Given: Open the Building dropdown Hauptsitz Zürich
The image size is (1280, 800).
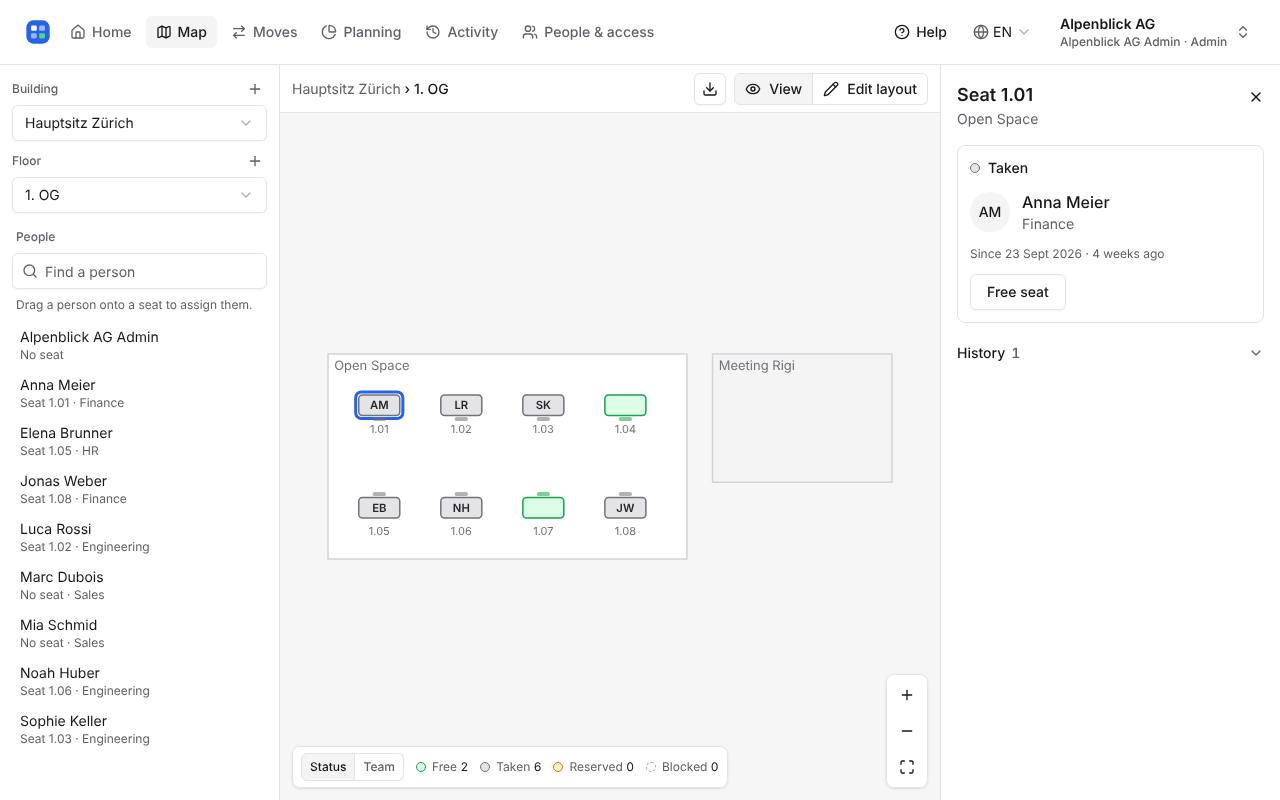Looking at the screenshot, I should click(x=139, y=123).
